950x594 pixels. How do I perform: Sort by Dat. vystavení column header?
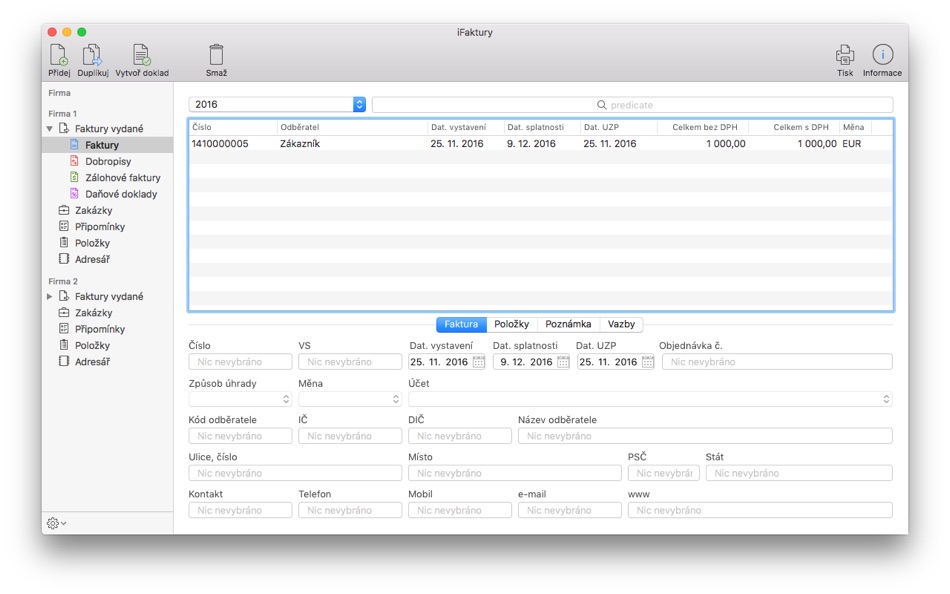pos(466,127)
